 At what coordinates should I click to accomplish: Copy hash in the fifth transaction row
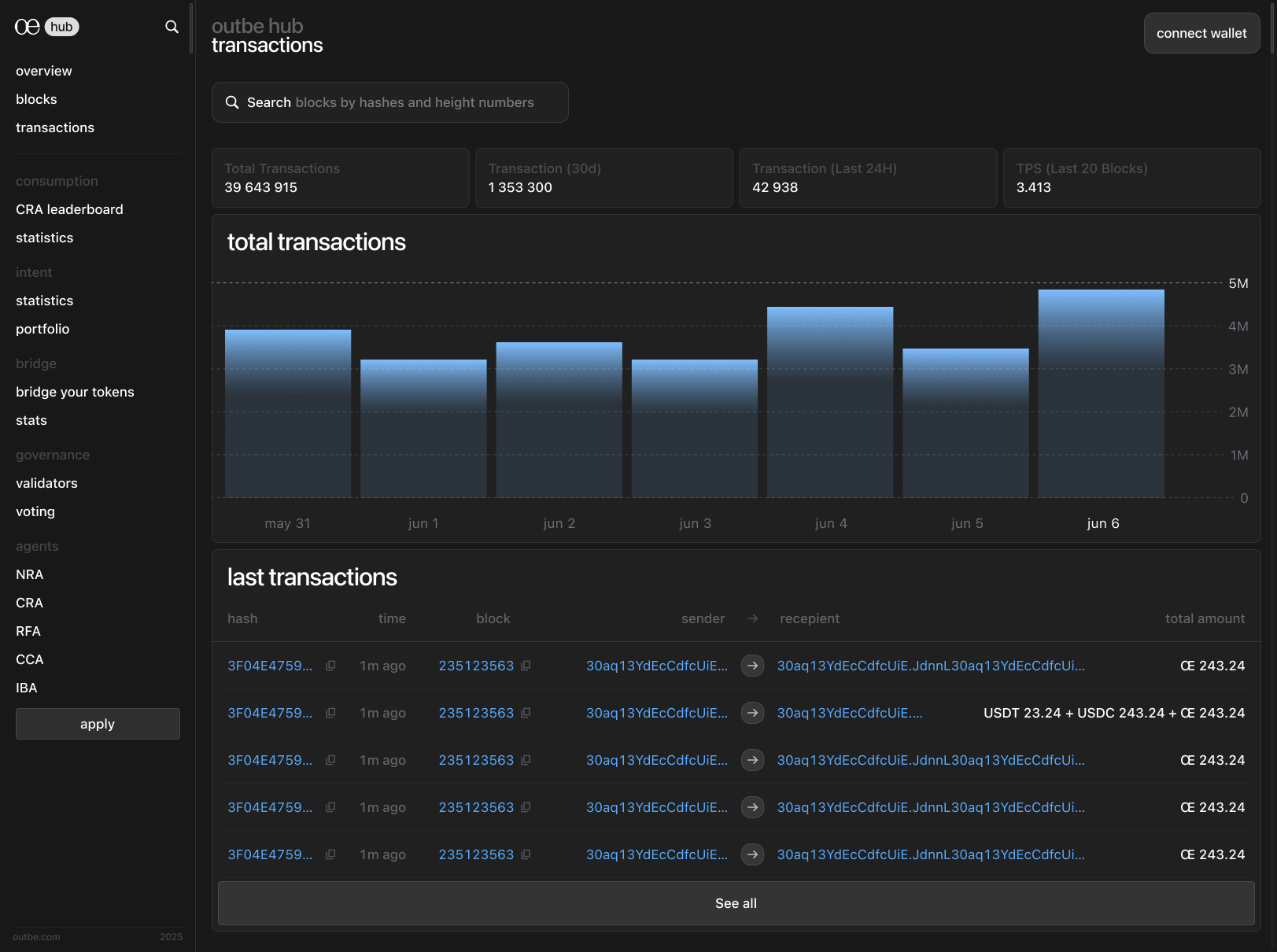(x=330, y=854)
